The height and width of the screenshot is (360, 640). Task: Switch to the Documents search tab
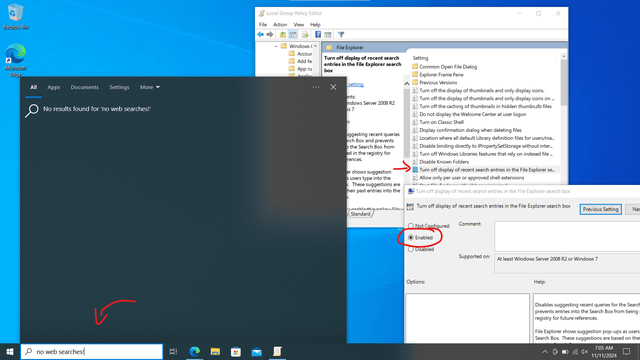pos(84,87)
